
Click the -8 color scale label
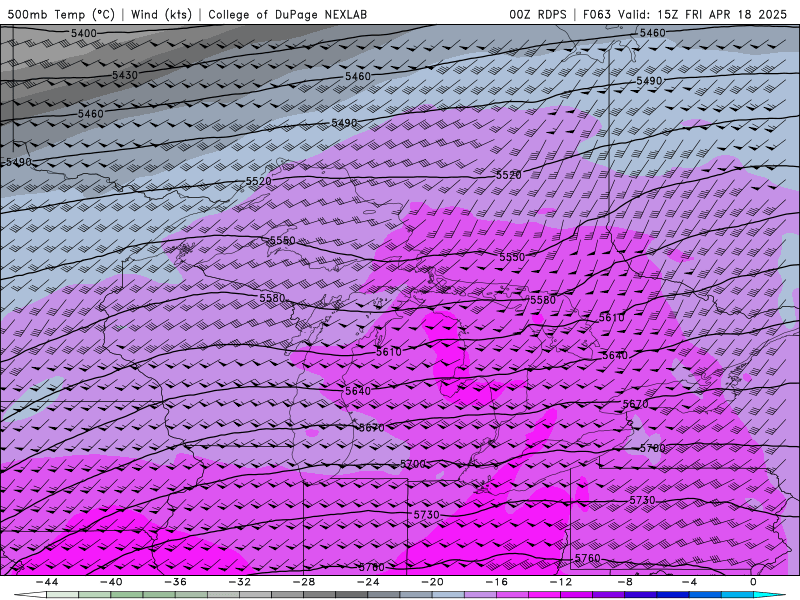[626, 582]
